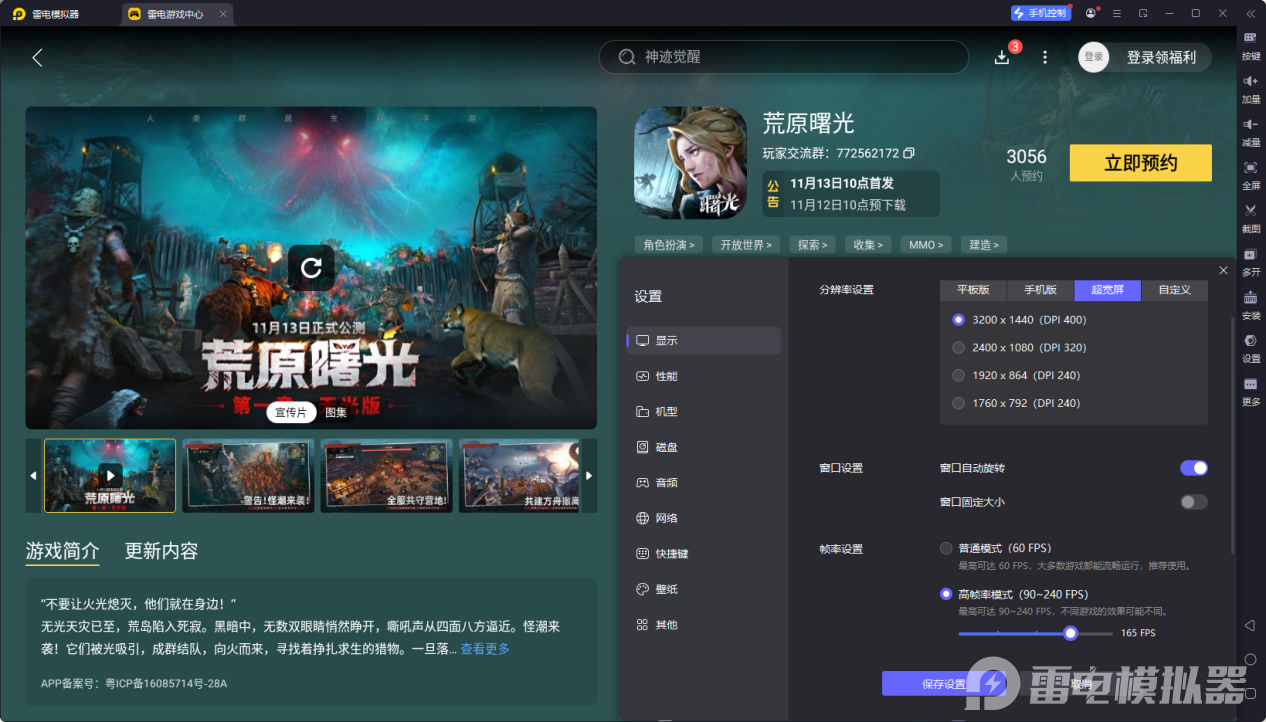Open the downloads icon with badge 3

(1001, 57)
